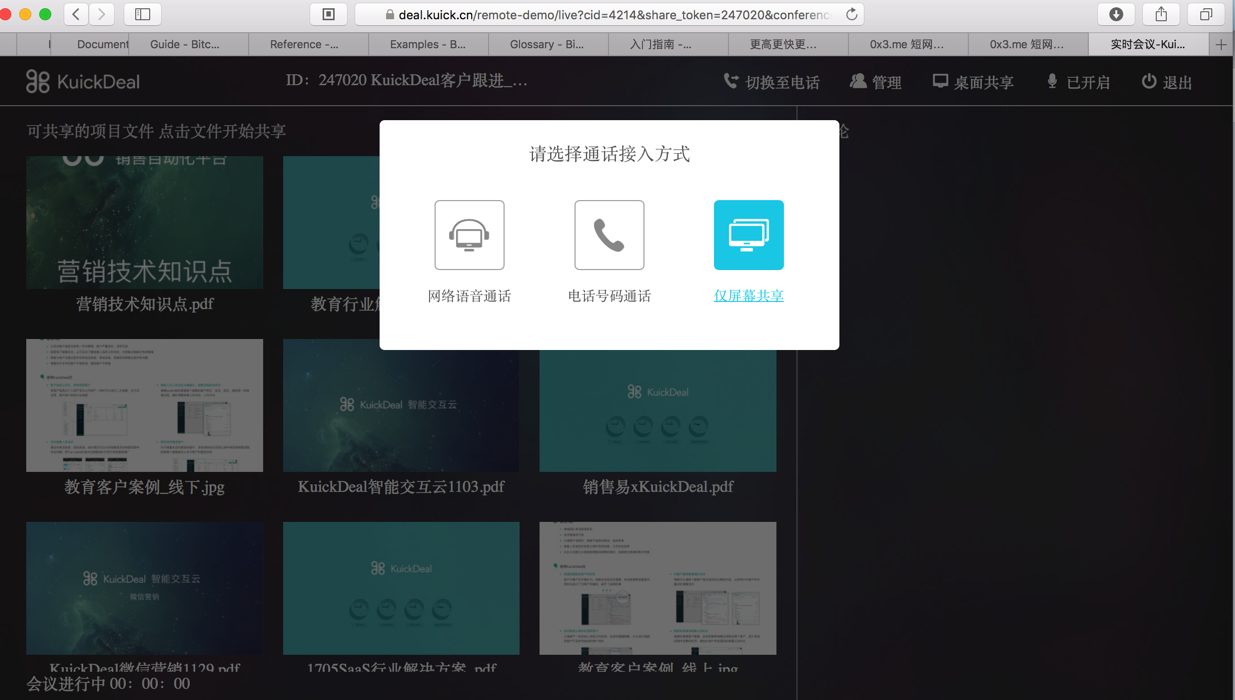Switch to the Glossary - Bi... tab
Viewport: 1235px width, 700px height.
click(547, 44)
